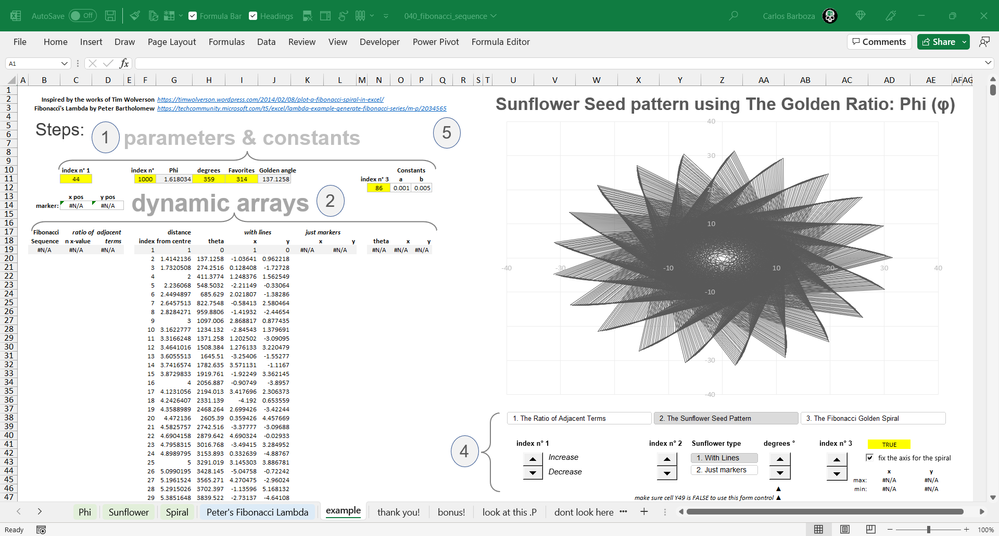
Task: Open the title bar search magnifier
Action: (734, 16)
